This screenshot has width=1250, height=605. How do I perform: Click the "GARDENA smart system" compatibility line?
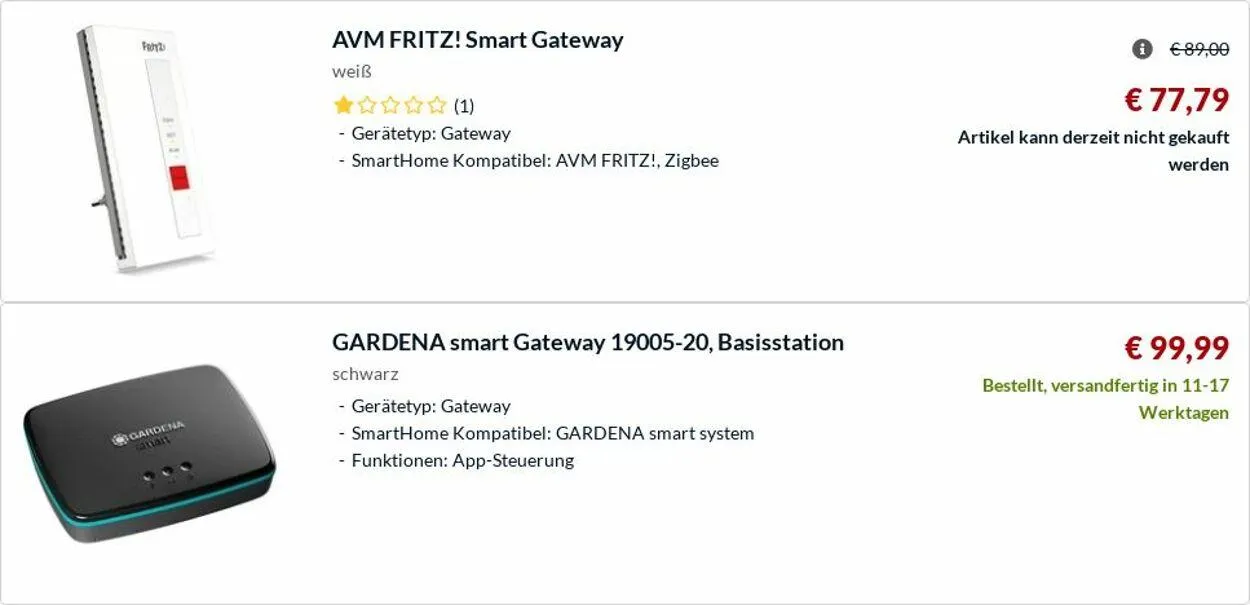552,433
